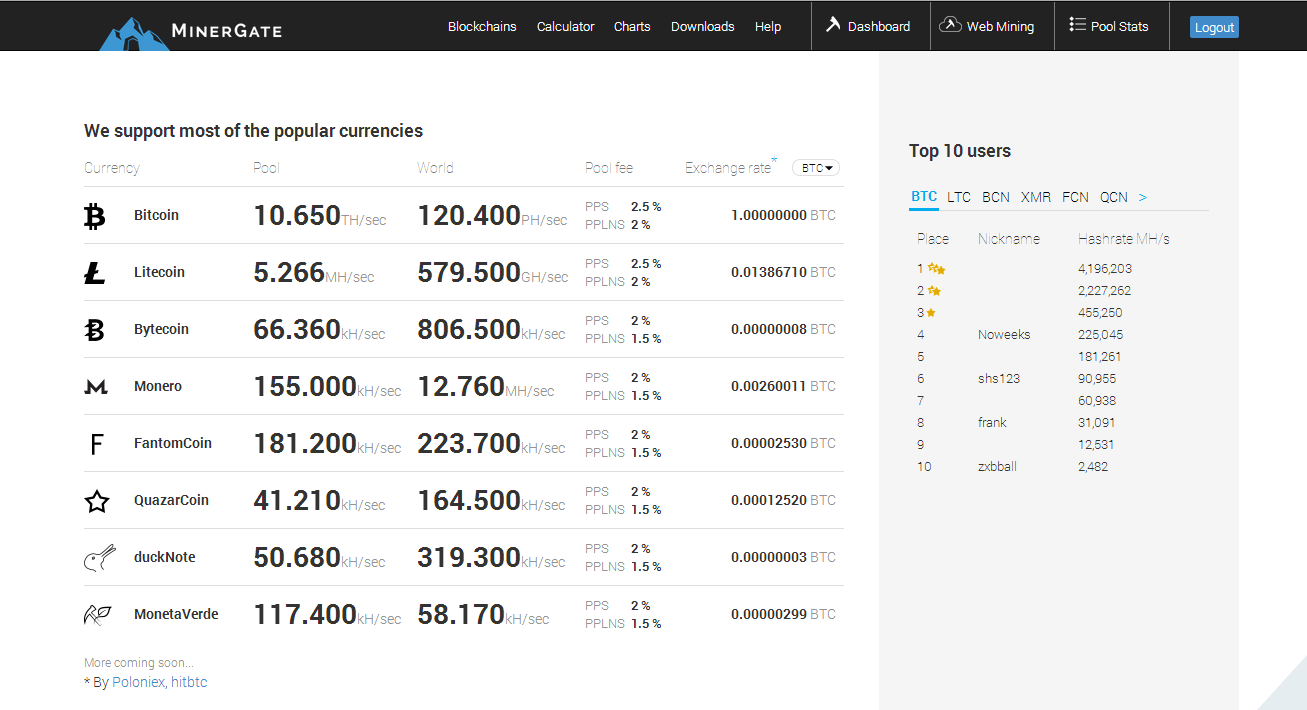Viewport: 1307px width, 710px height.
Task: Open the Calculator page
Action: click(565, 26)
